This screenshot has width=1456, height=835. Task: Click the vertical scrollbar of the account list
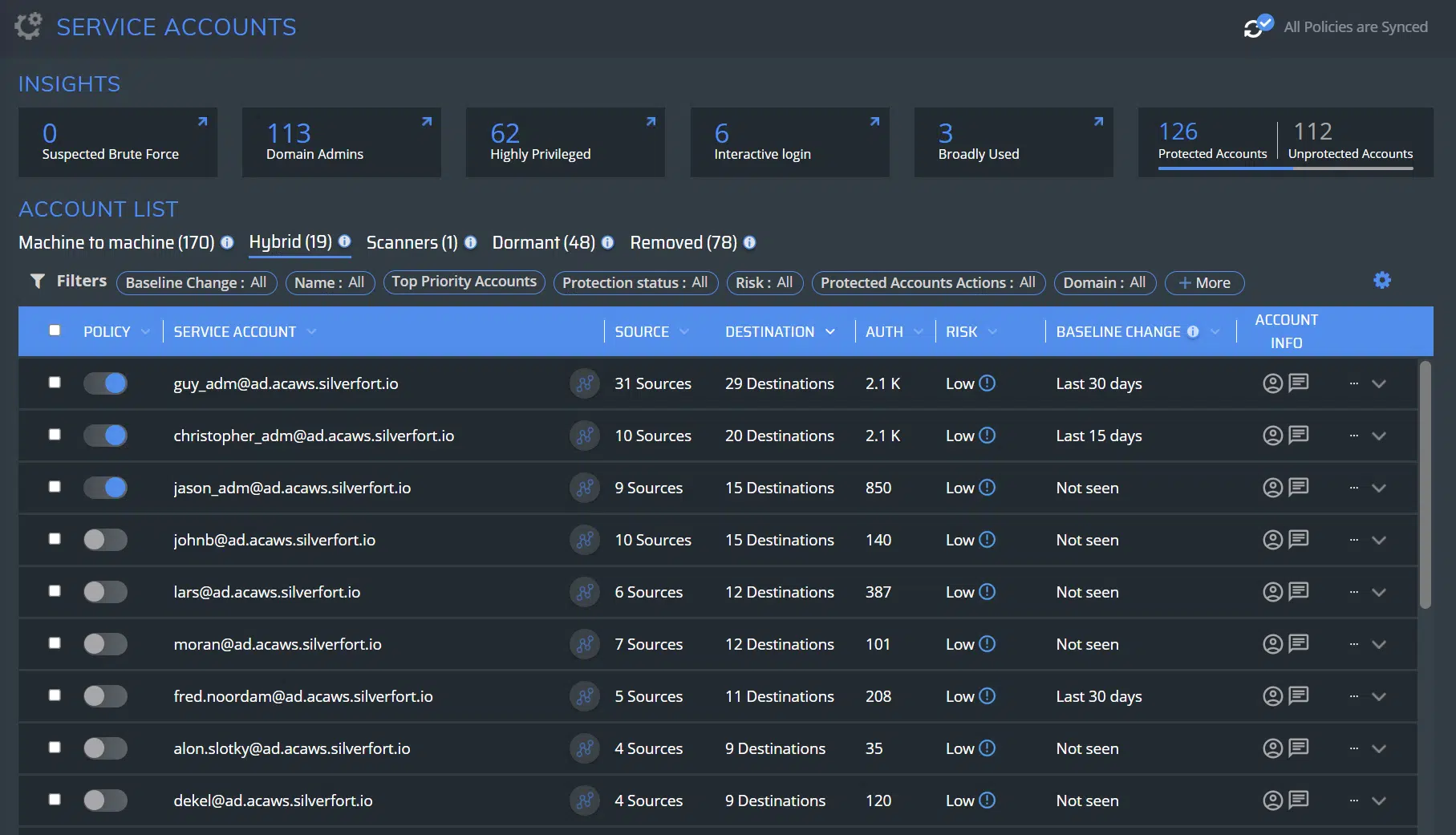tap(1425, 484)
